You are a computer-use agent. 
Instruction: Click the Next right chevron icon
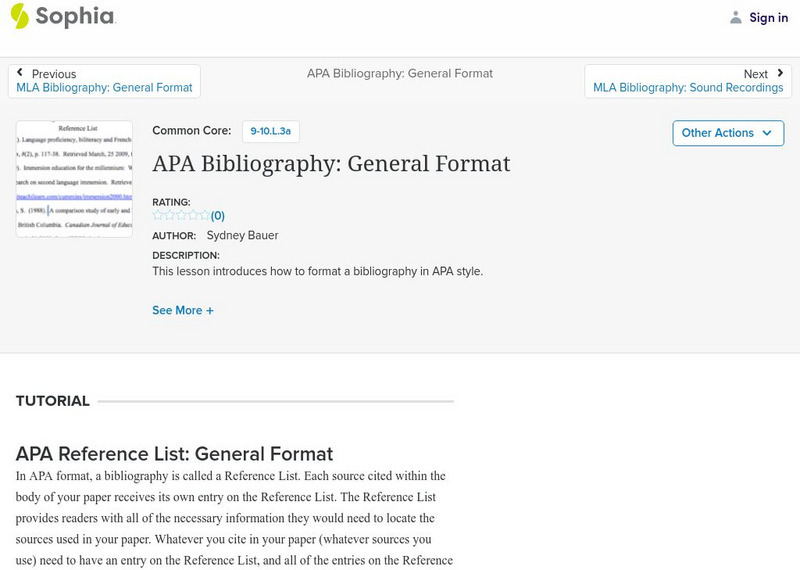(x=780, y=73)
